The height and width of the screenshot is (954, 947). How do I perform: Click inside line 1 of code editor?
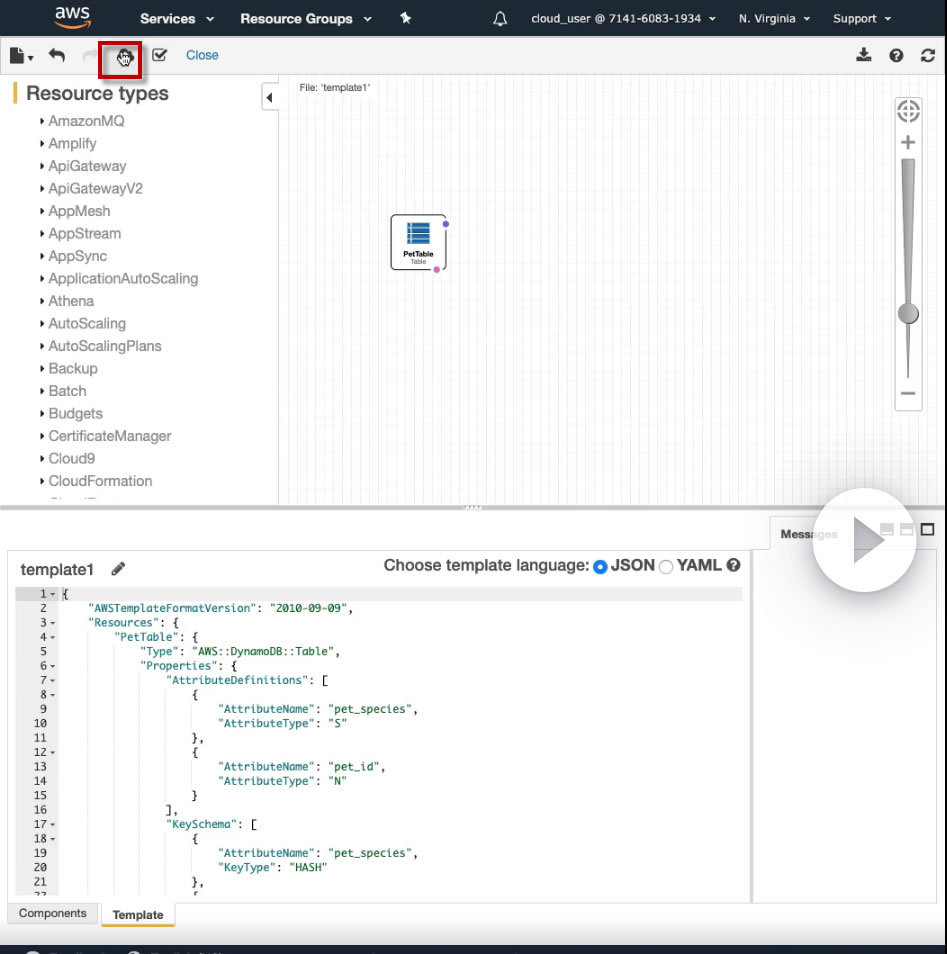click(402, 594)
